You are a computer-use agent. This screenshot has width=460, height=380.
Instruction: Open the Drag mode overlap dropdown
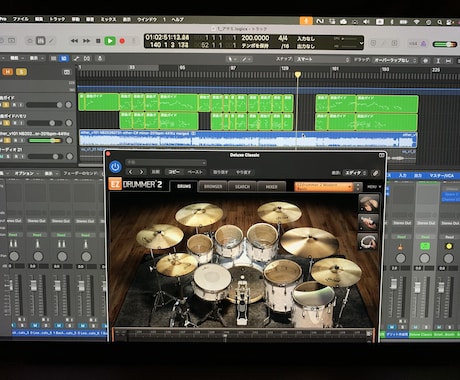[x=395, y=60]
